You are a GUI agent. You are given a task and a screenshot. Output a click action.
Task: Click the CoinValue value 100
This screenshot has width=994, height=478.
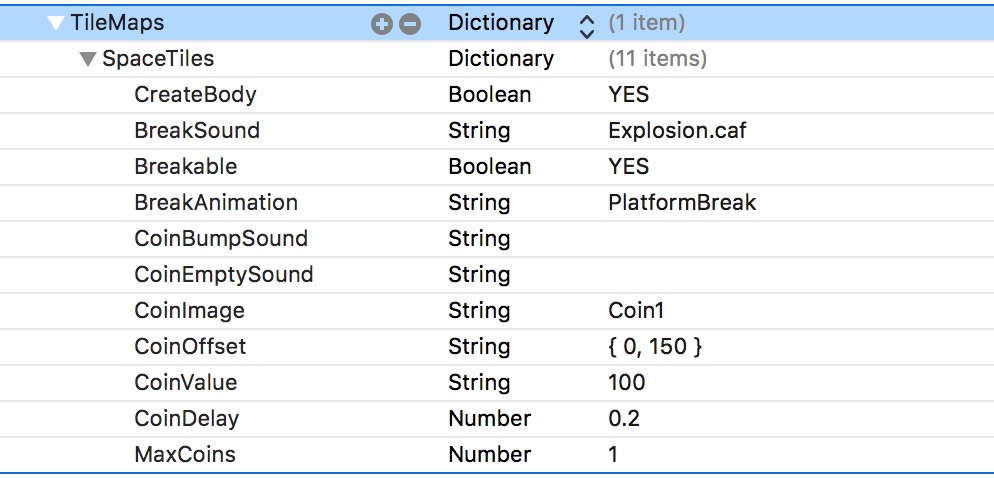click(626, 383)
